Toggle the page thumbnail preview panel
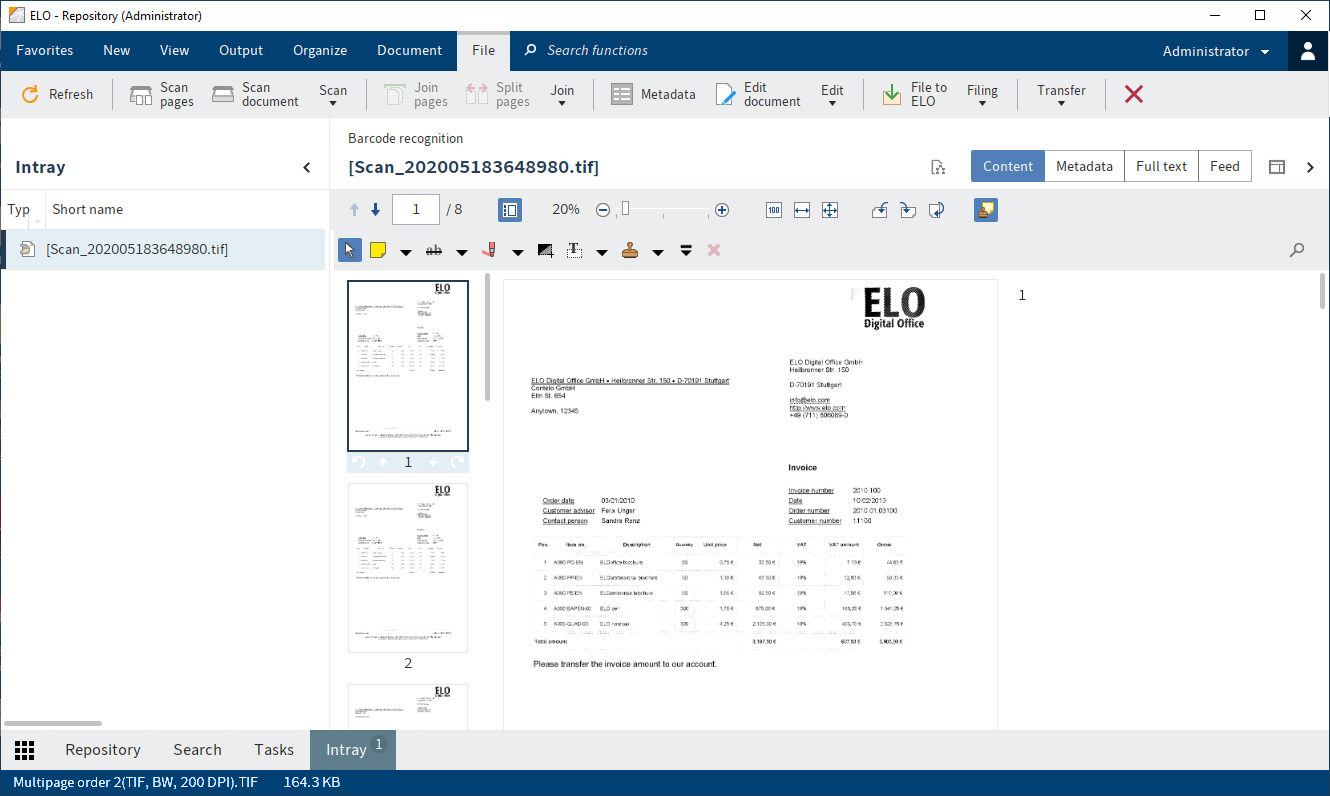The image size is (1330, 796). click(510, 210)
